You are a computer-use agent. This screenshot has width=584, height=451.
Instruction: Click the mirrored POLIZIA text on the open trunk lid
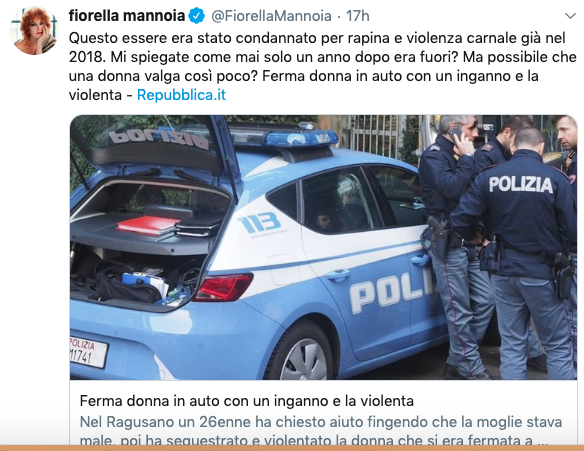159,139
